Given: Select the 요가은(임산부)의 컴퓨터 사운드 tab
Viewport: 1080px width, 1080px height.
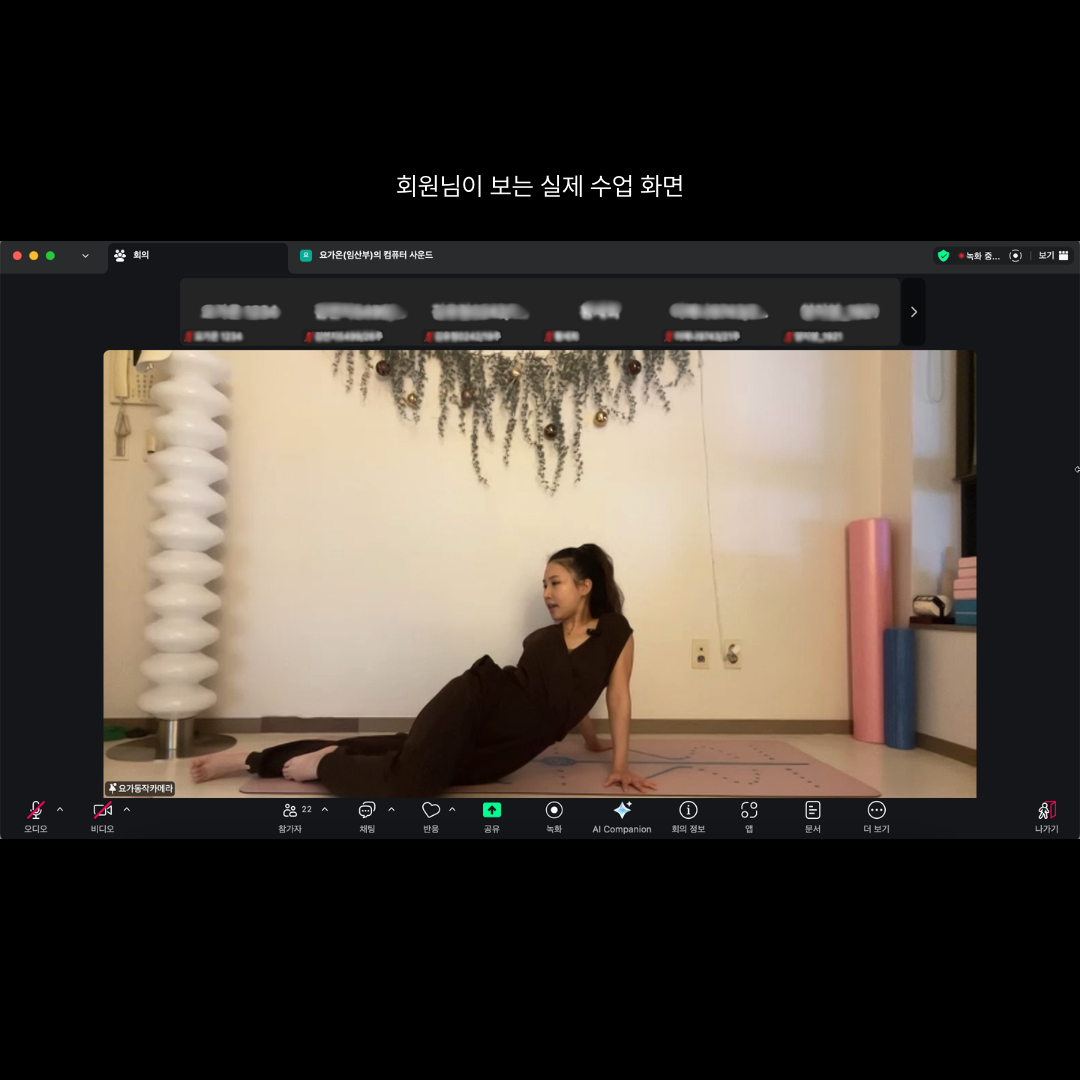Looking at the screenshot, I should click(370, 255).
